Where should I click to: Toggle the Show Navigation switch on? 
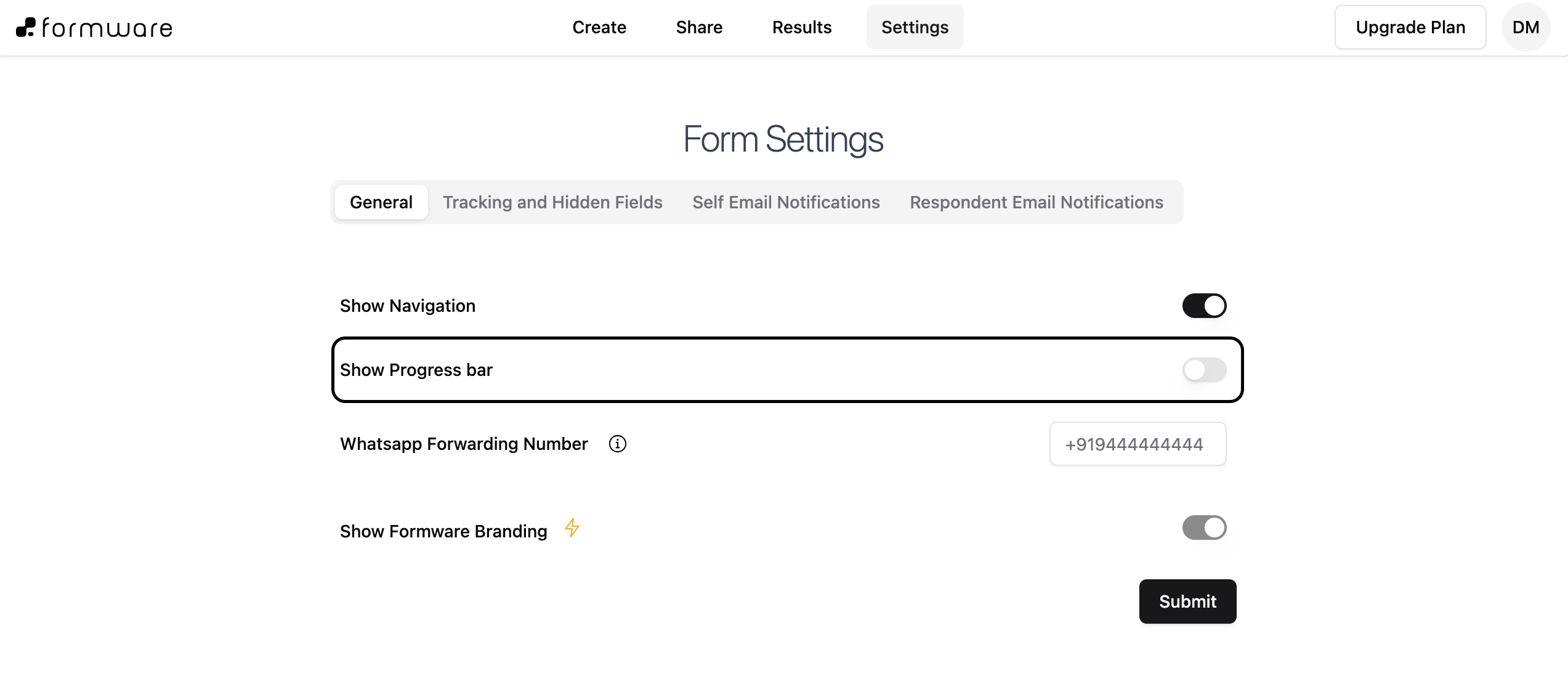1203,305
